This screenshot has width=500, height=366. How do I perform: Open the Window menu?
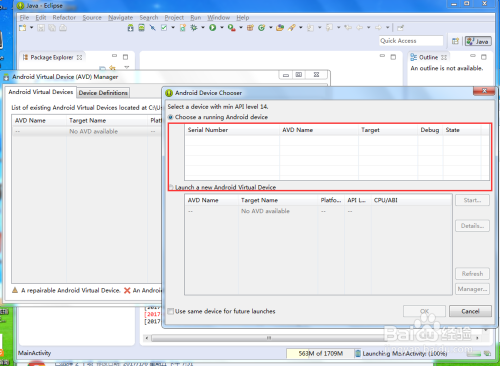coord(219,17)
